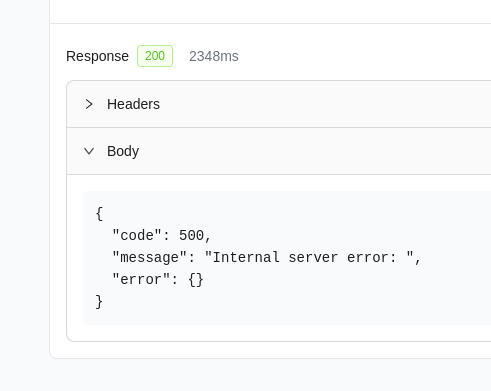Click the 2348ms response time
491x391 pixels.
click(x=214, y=56)
